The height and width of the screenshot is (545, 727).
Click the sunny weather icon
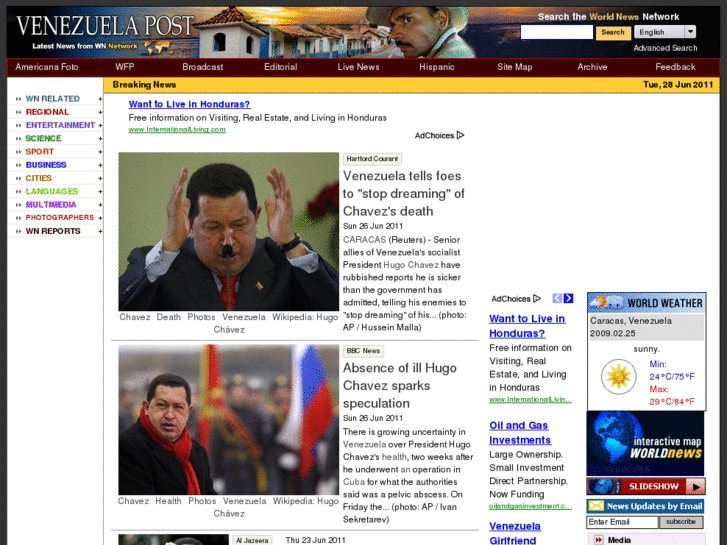coord(619,377)
